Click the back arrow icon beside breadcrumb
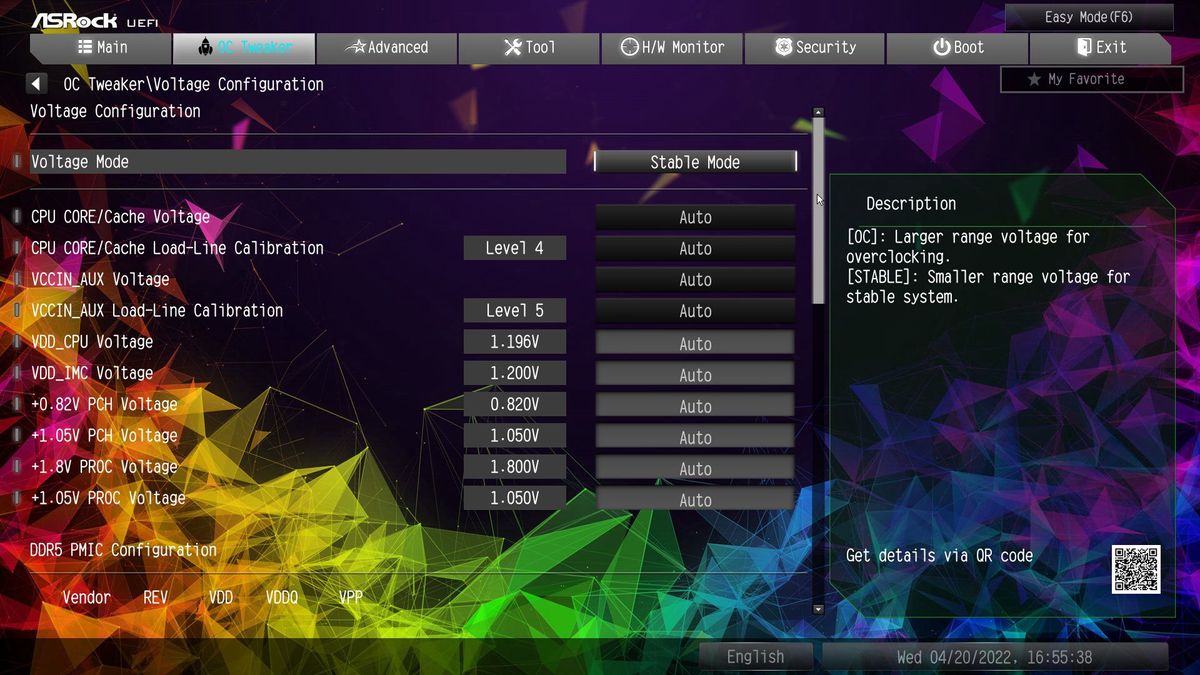The width and height of the screenshot is (1200, 675). [x=37, y=84]
